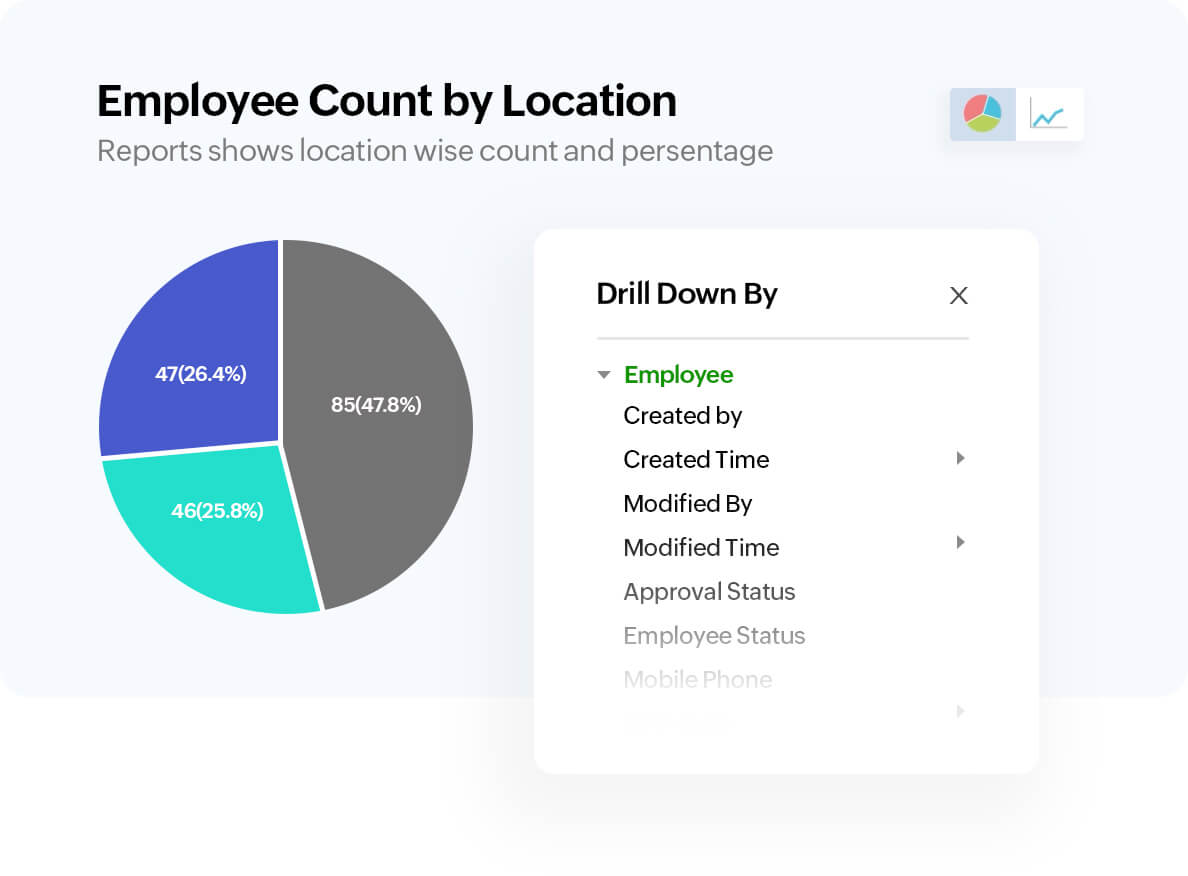Viewport: 1188px width, 876px height.
Task: Choose Created by drill down option
Action: click(682, 415)
